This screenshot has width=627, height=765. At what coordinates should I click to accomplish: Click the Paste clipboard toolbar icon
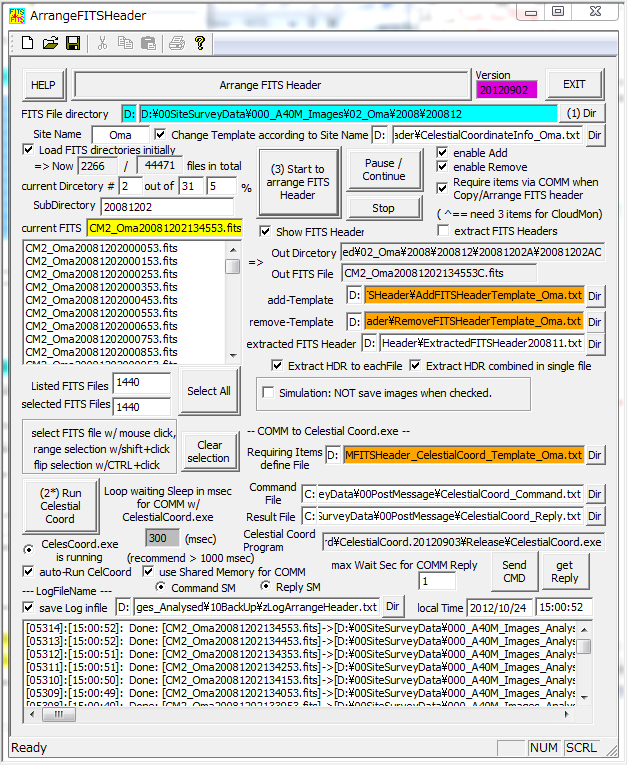click(x=148, y=44)
